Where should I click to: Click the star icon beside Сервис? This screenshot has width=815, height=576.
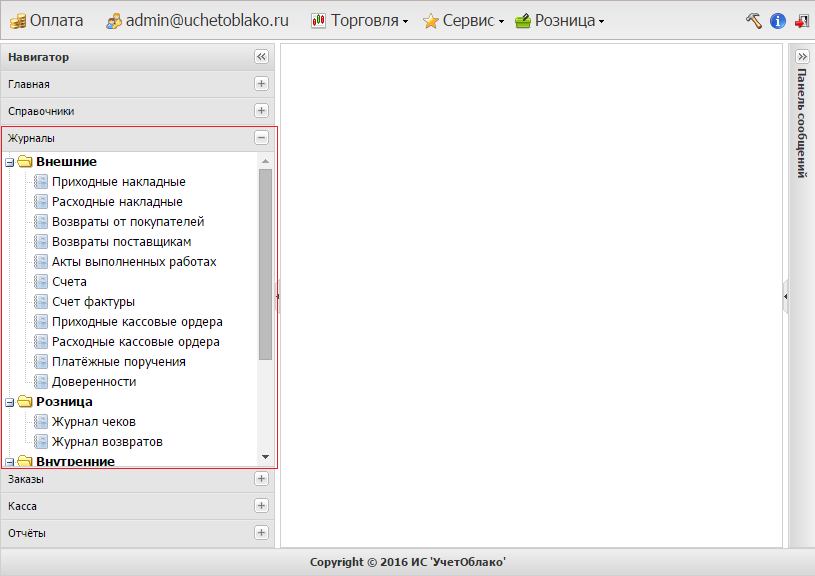coord(430,21)
